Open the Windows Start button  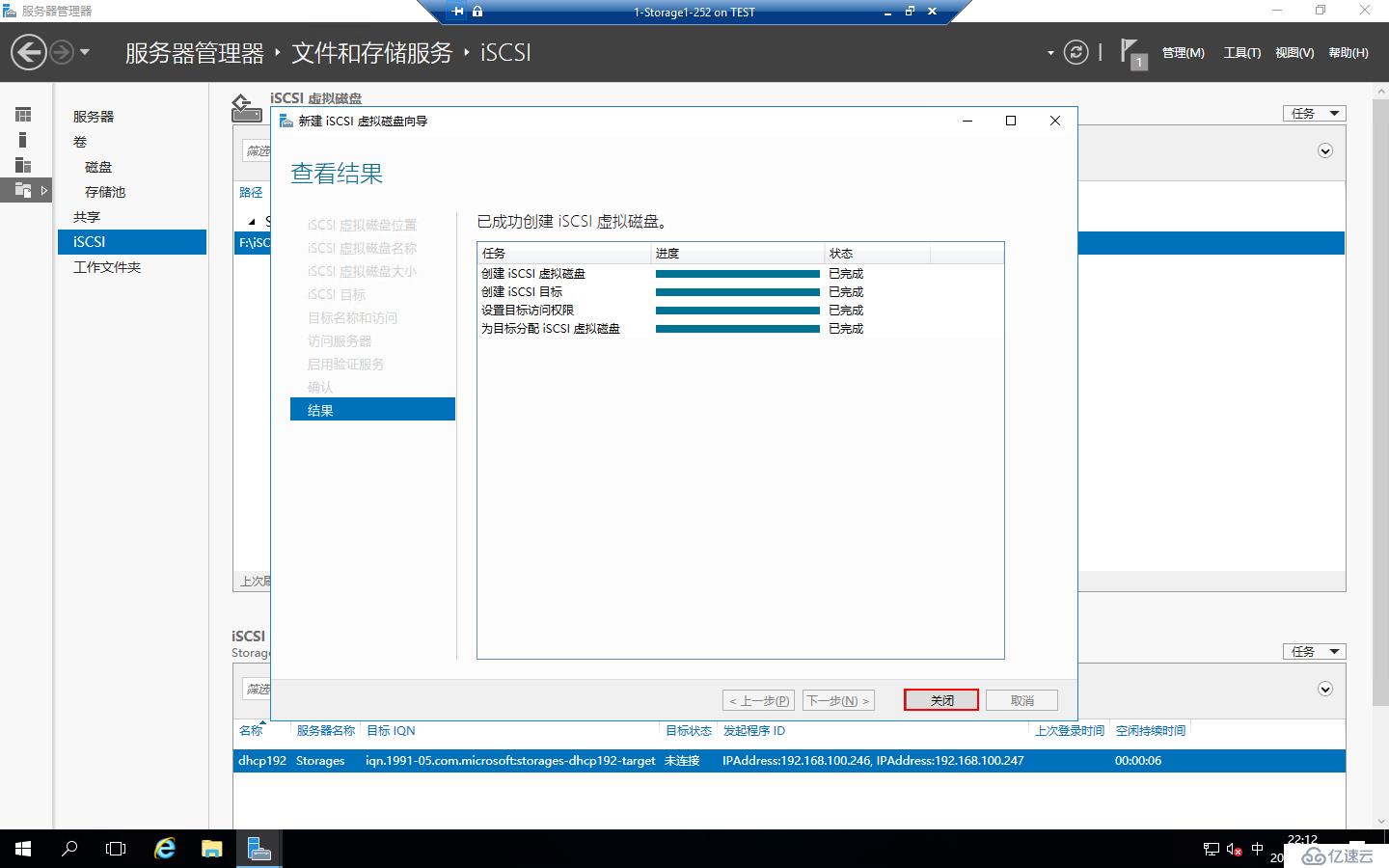click(23, 849)
